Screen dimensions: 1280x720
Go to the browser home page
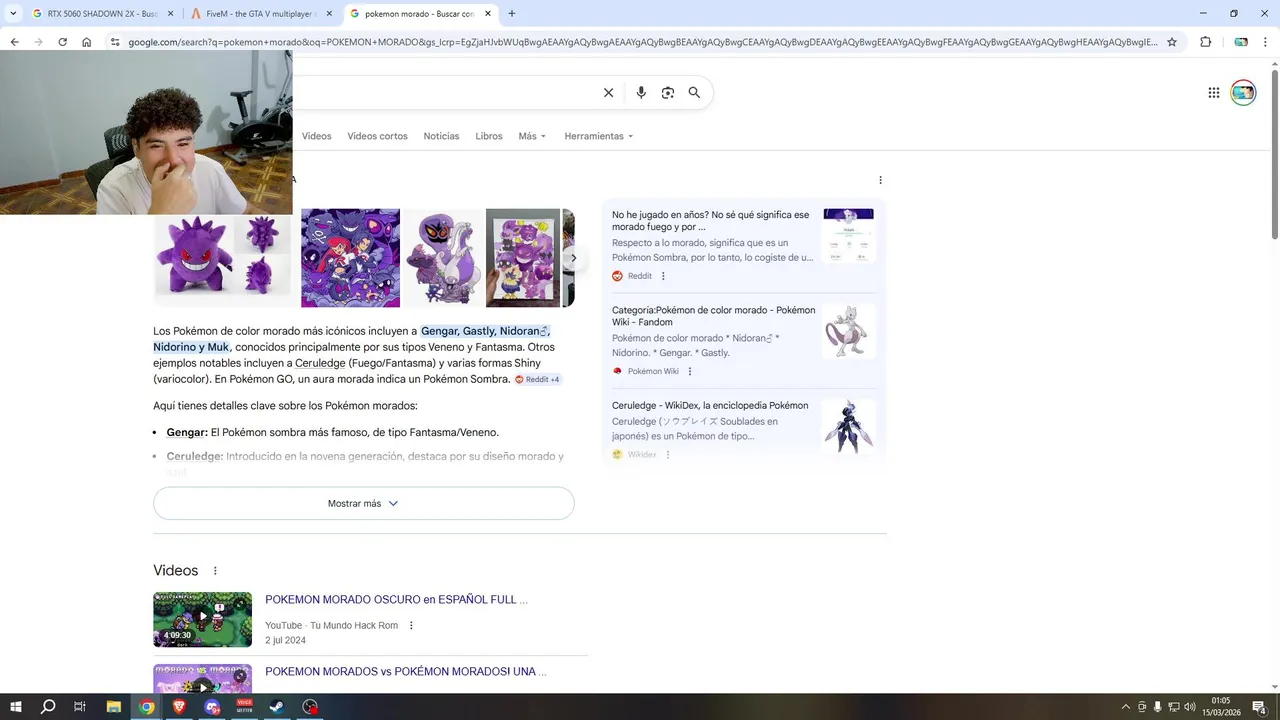coord(87,42)
